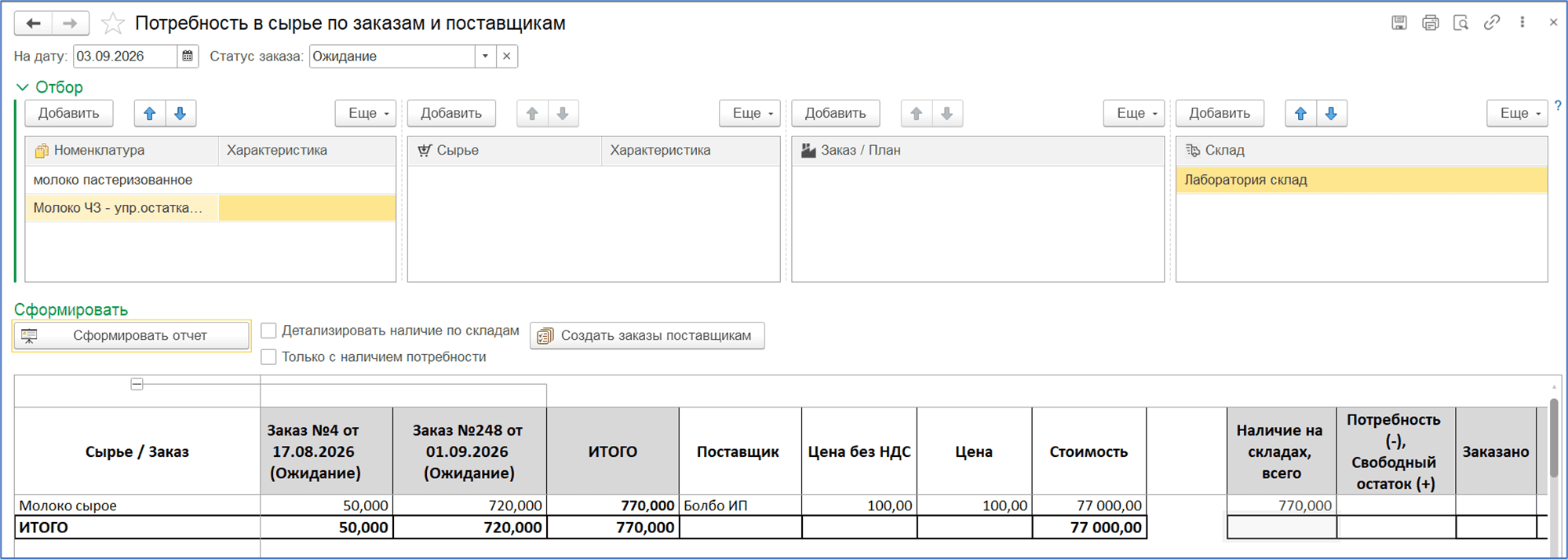Click the print icon in header

click(x=1431, y=23)
